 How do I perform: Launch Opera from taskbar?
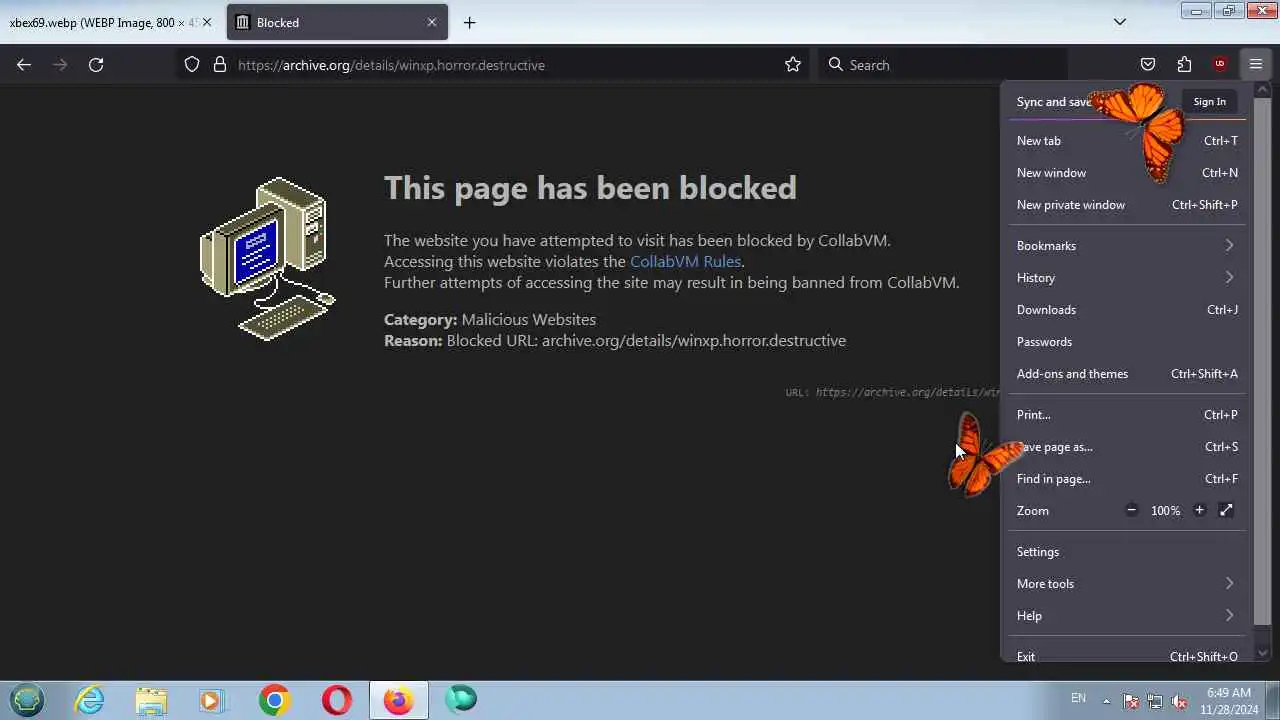(x=337, y=700)
